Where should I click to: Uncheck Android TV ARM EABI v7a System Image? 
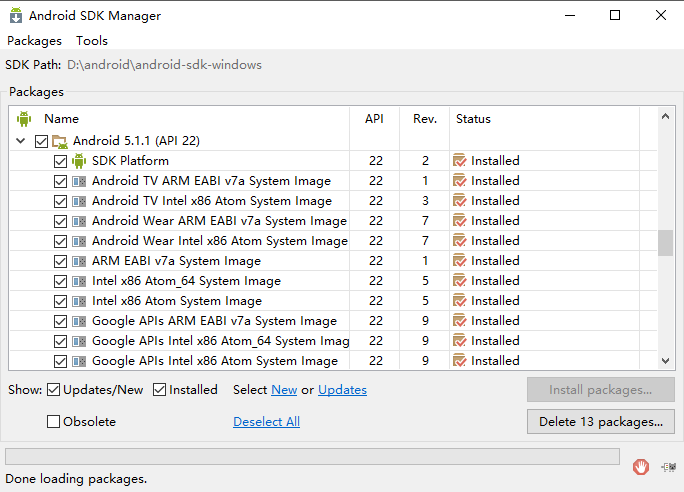(x=60, y=181)
